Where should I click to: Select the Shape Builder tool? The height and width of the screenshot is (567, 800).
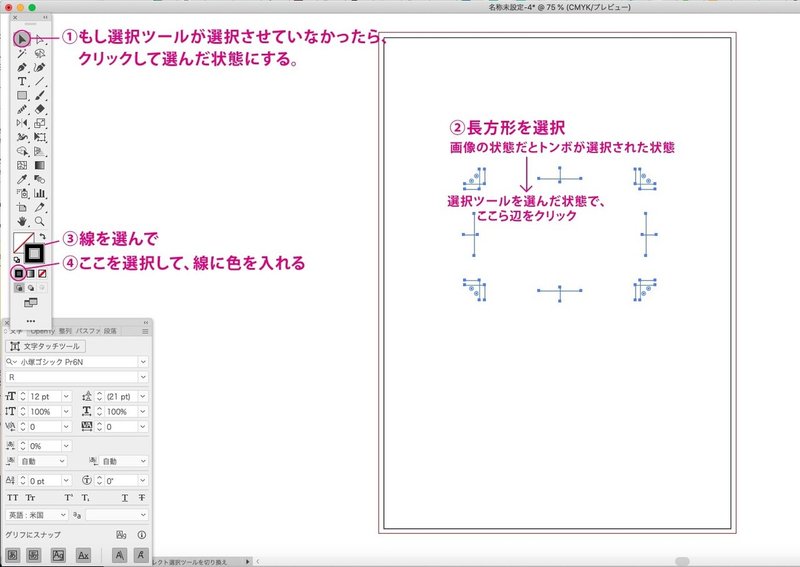click(22, 151)
